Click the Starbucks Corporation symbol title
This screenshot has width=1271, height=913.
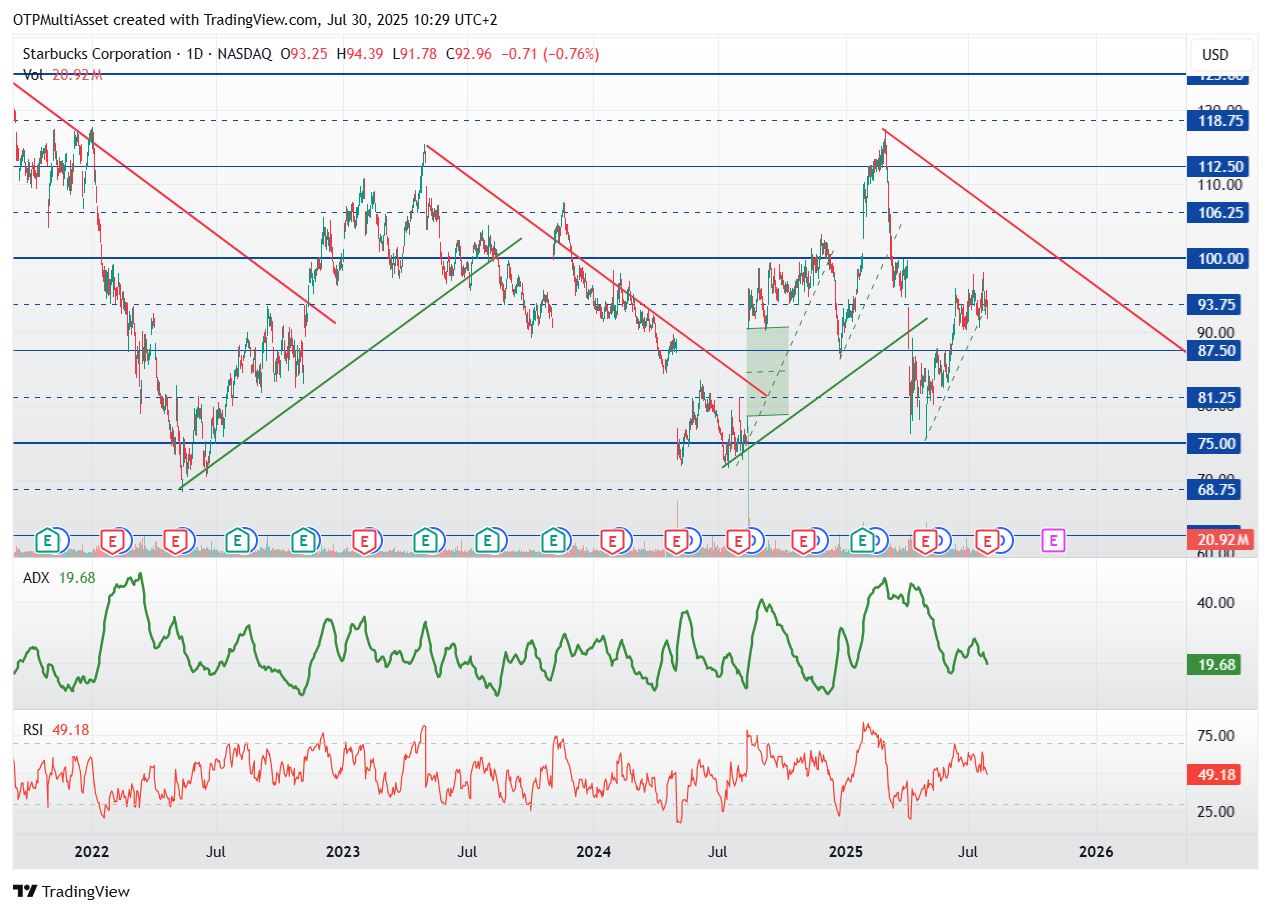coord(97,54)
